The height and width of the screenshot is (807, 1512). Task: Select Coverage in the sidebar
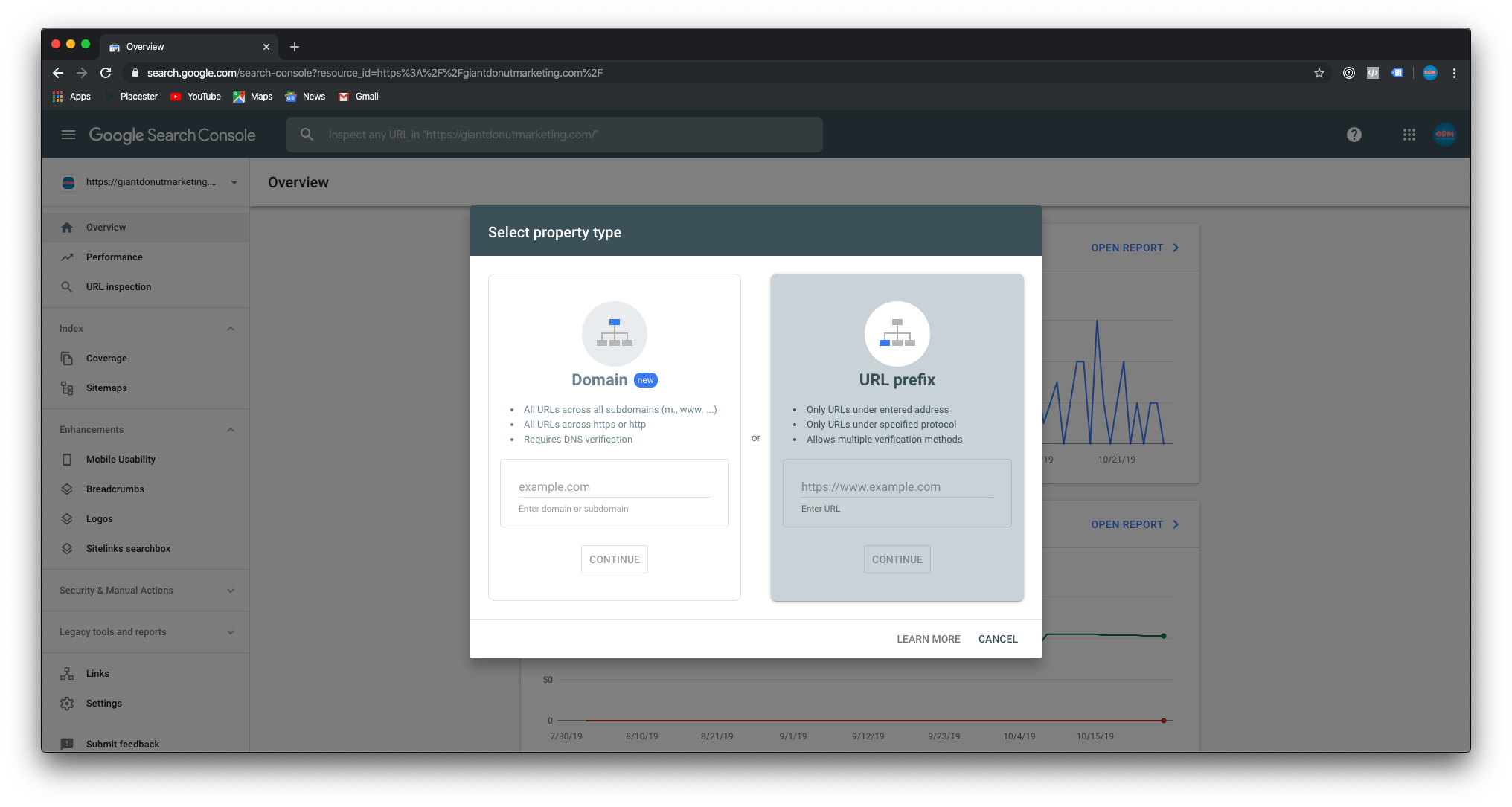click(106, 359)
